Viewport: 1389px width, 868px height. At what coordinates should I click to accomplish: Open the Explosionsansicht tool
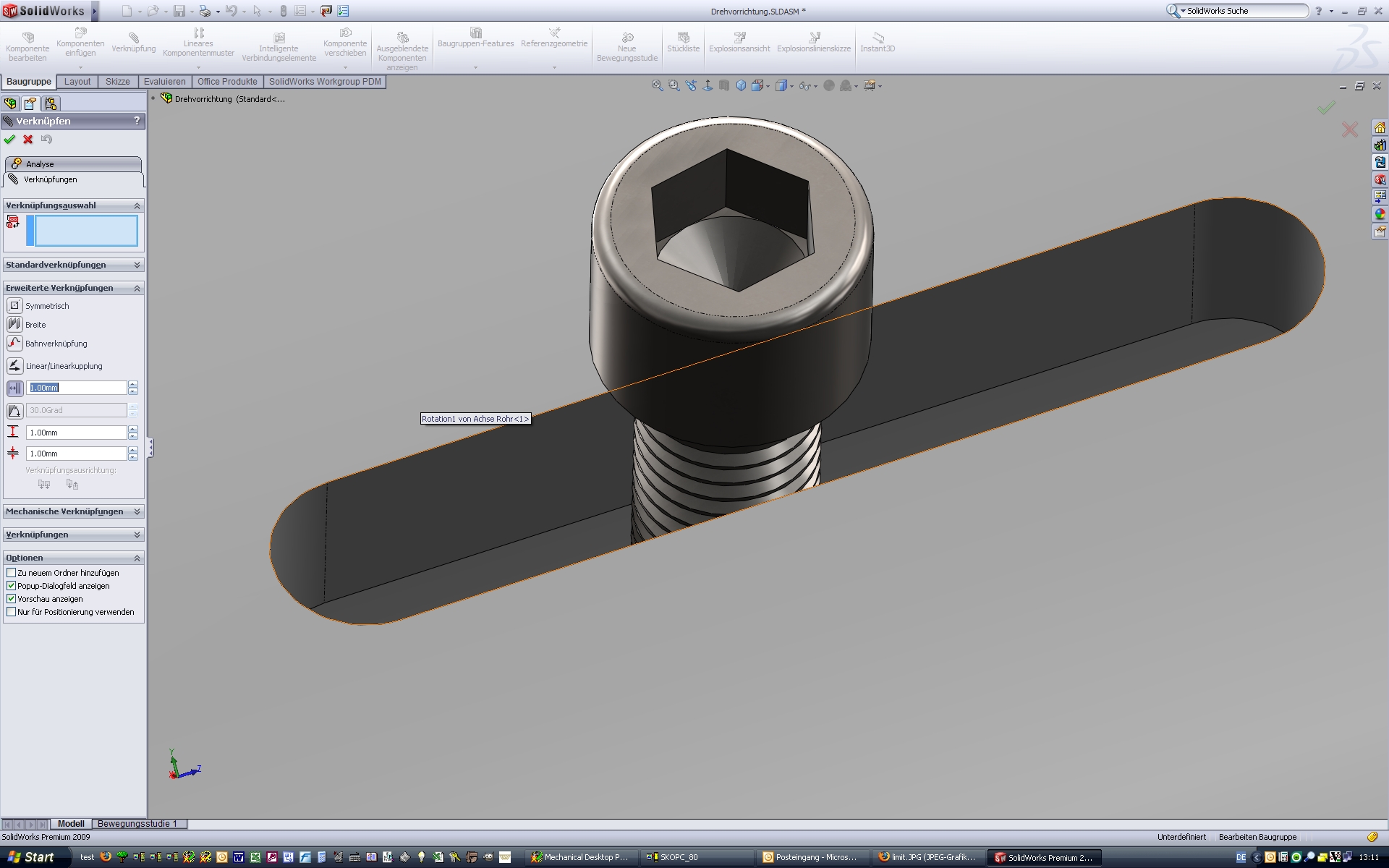739,41
